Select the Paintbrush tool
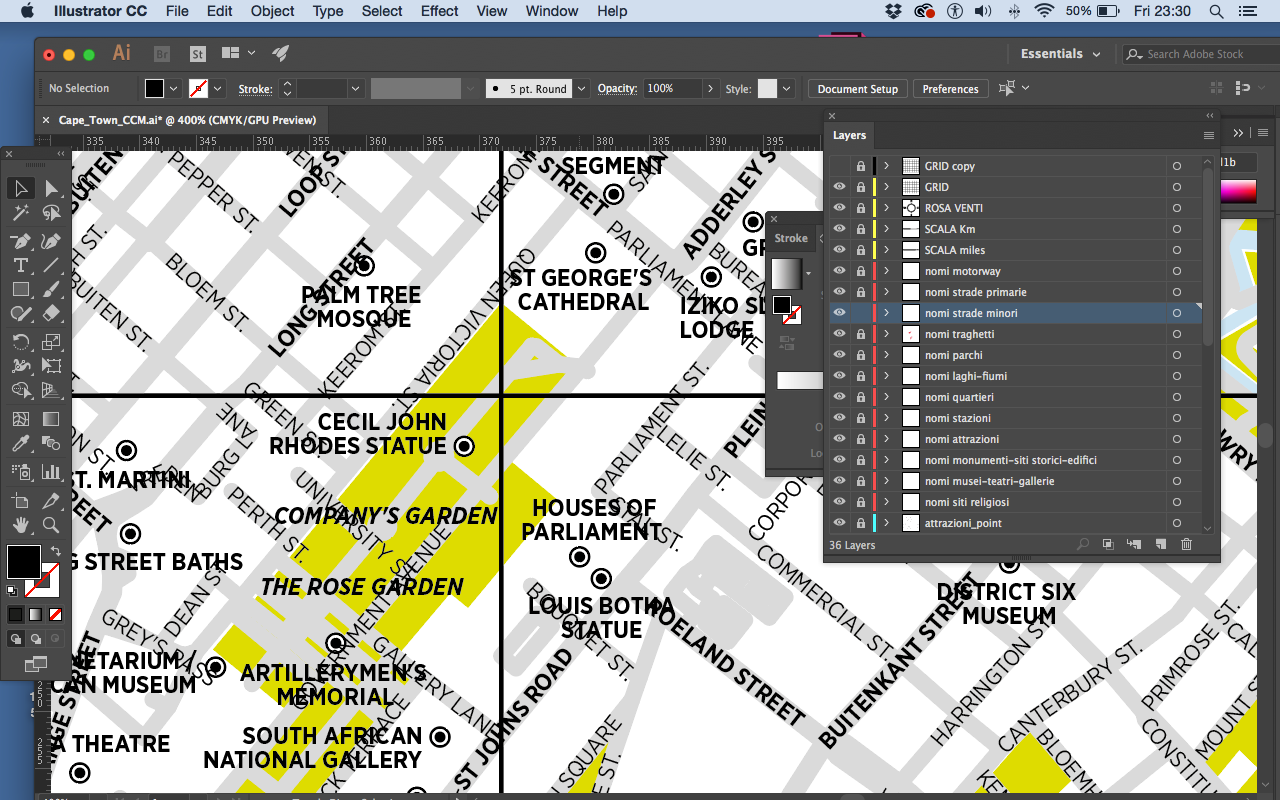Screen dimensions: 1280x800 [51, 289]
